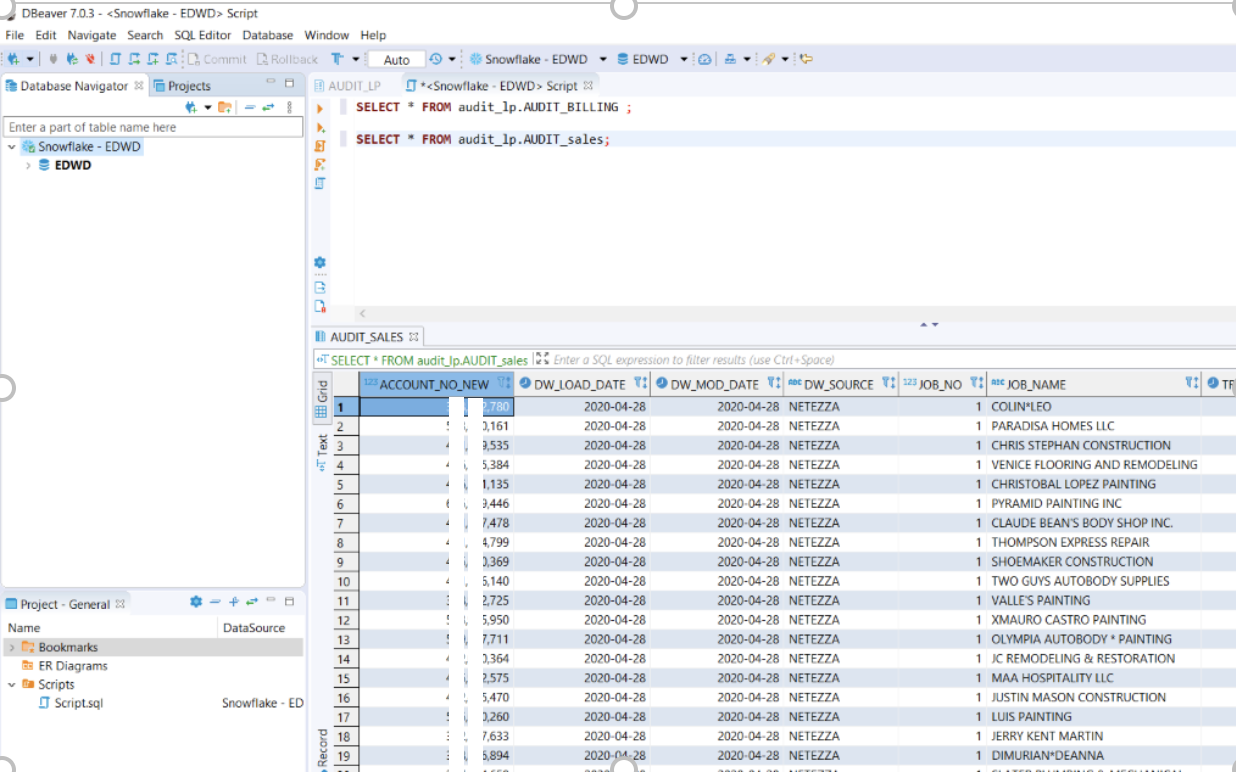1236x772 pixels.
Task: Execute SQL statement with orange play arrow
Action: coord(320,108)
